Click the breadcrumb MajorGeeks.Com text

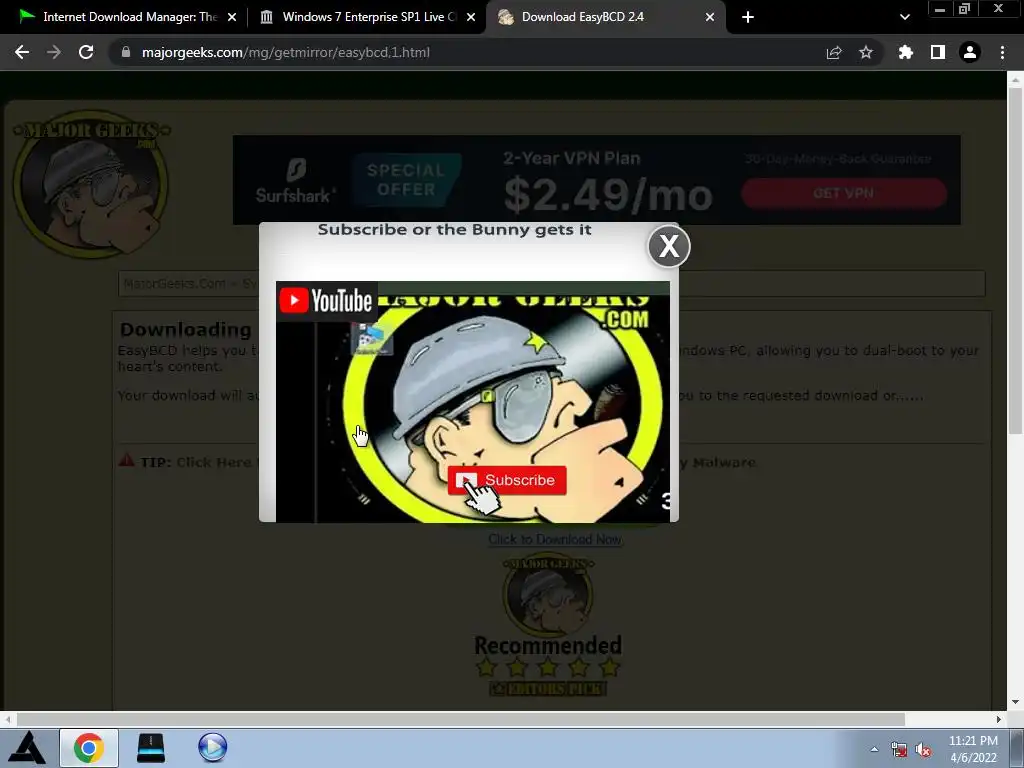[174, 283]
